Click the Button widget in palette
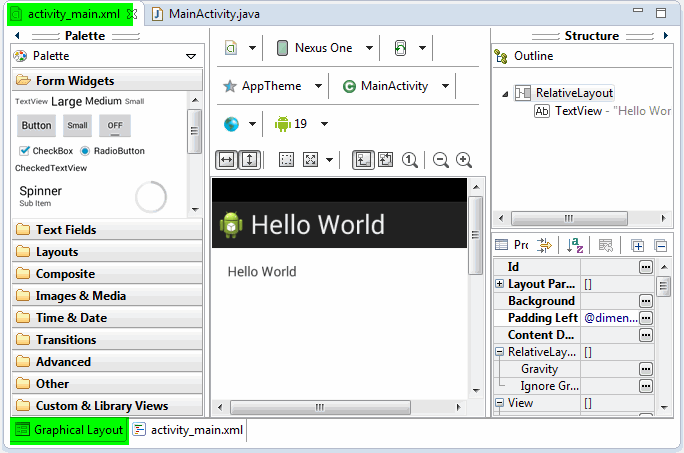Image resolution: width=684 pixels, height=453 pixels. (x=37, y=126)
